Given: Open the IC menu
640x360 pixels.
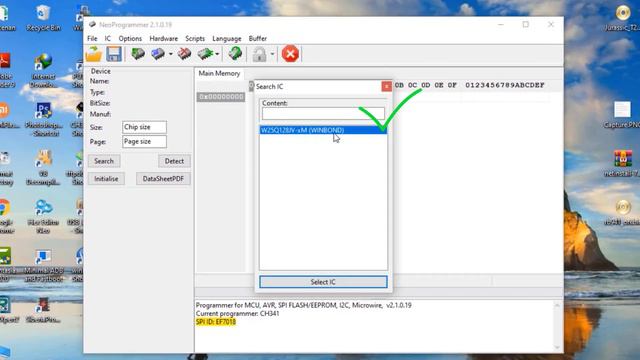Looking at the screenshot, I should (x=107, y=38).
